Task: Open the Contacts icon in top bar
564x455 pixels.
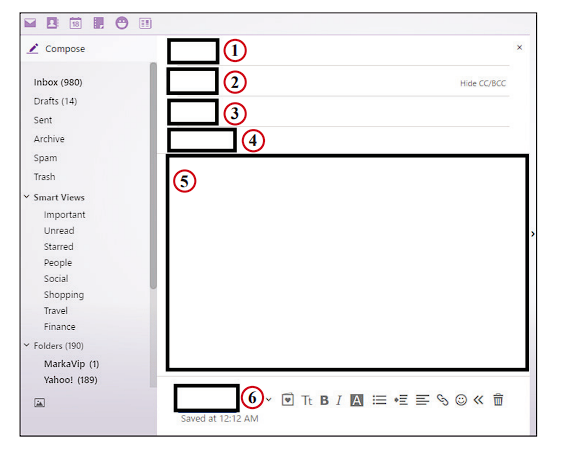Action: 53,23
